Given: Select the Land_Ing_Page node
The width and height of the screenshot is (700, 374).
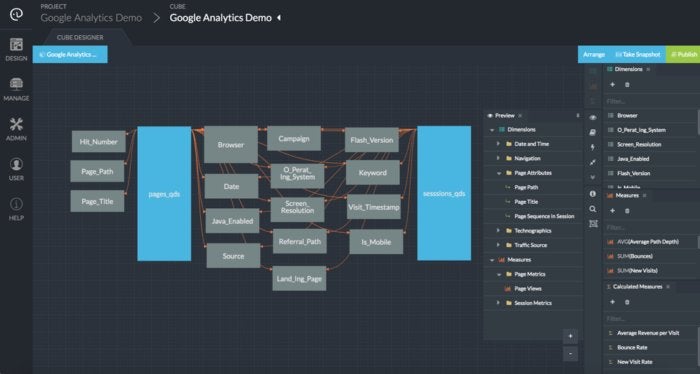Looking at the screenshot, I should pyautogui.click(x=299, y=278).
